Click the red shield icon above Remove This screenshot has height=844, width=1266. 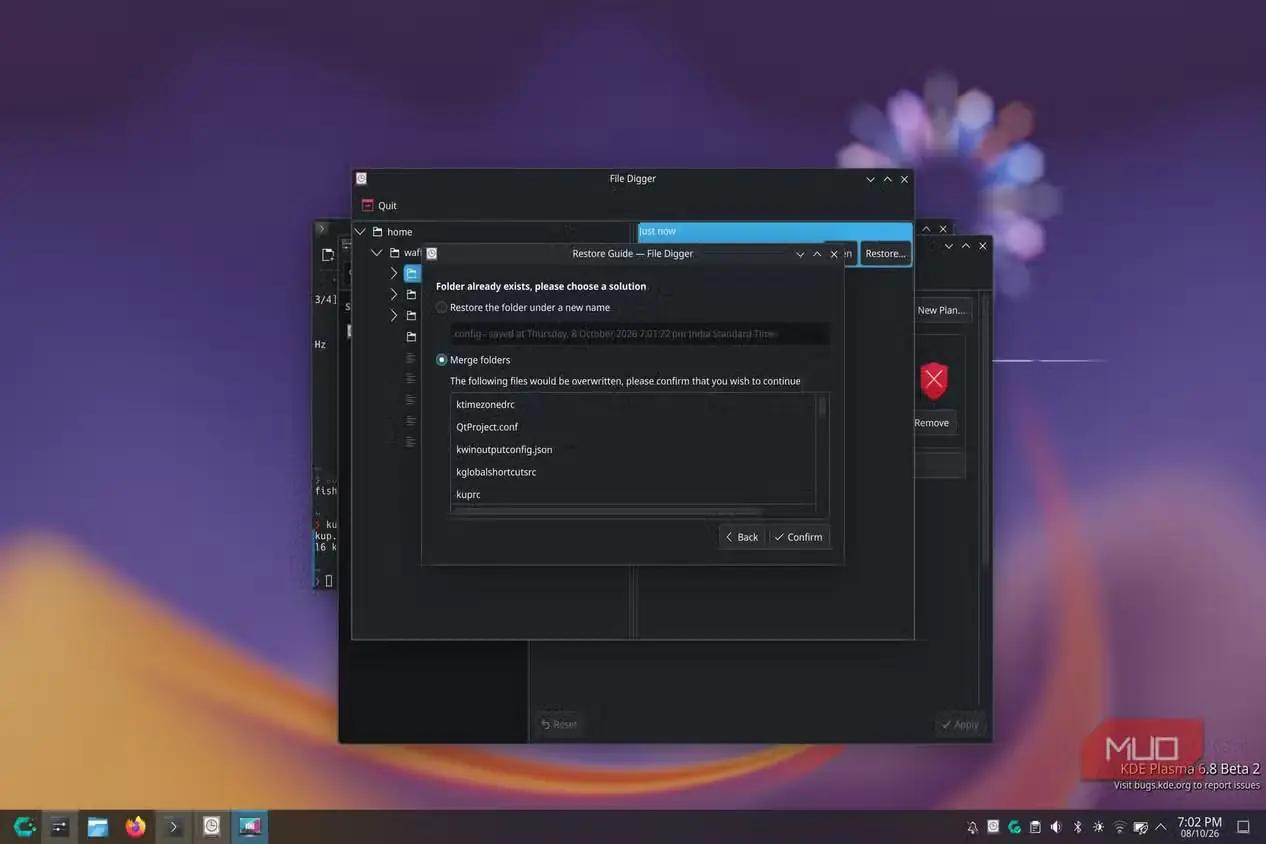(x=933, y=380)
